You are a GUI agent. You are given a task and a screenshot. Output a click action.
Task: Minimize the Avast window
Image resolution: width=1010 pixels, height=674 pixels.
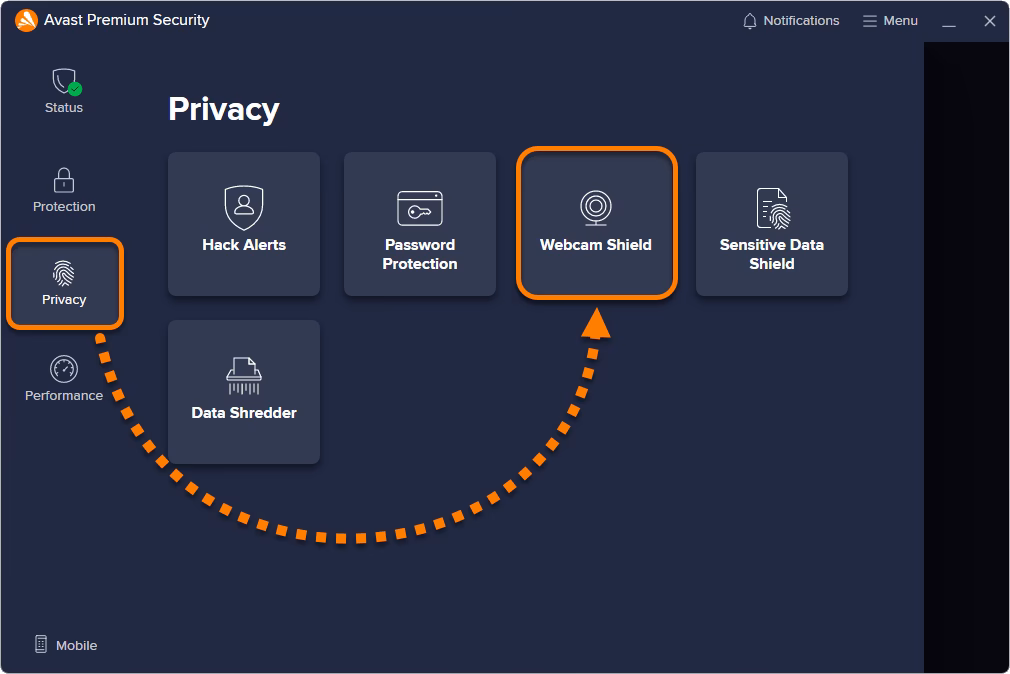tap(949, 22)
